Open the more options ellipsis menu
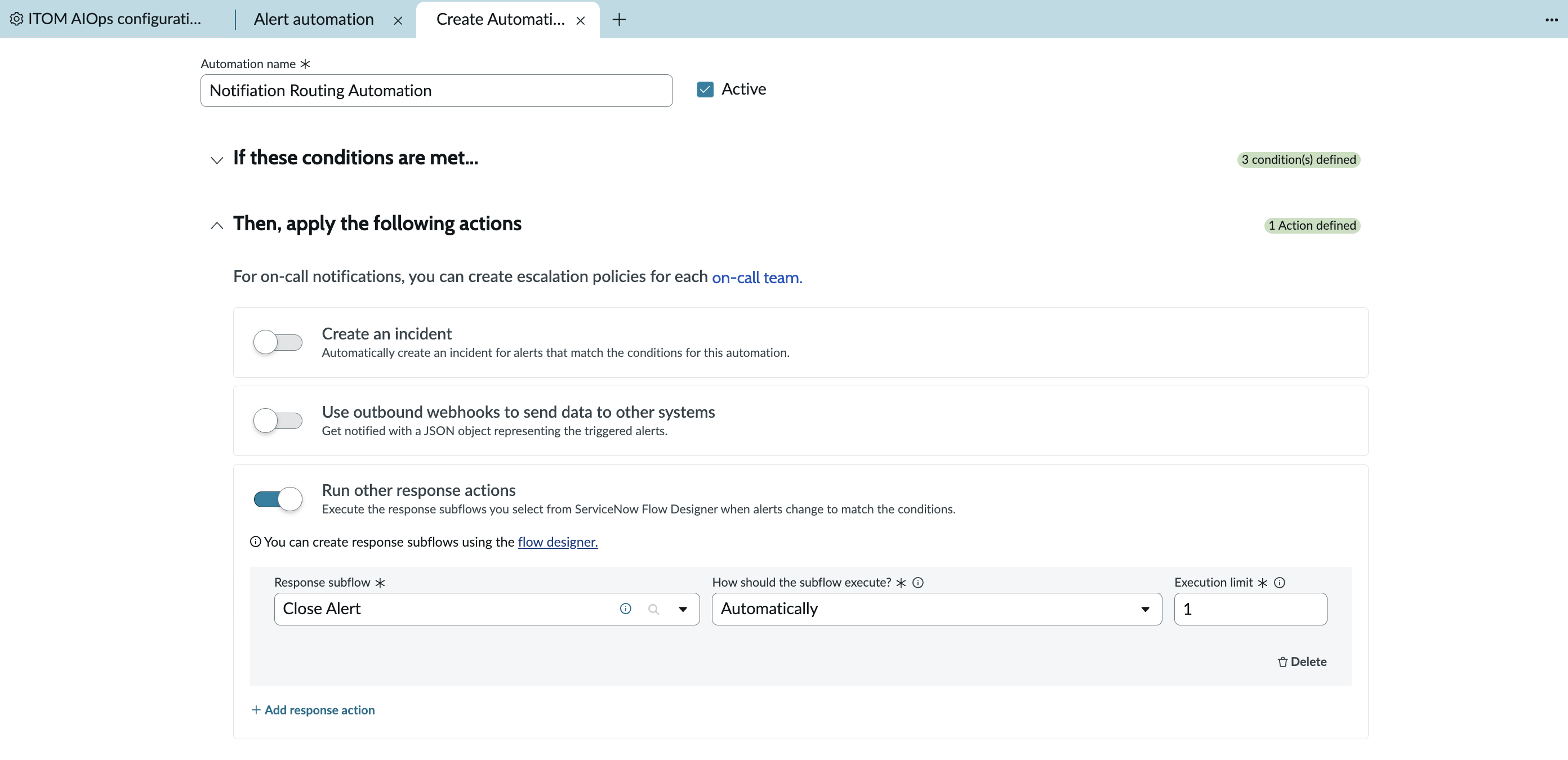The width and height of the screenshot is (1568, 760). 1552,20
